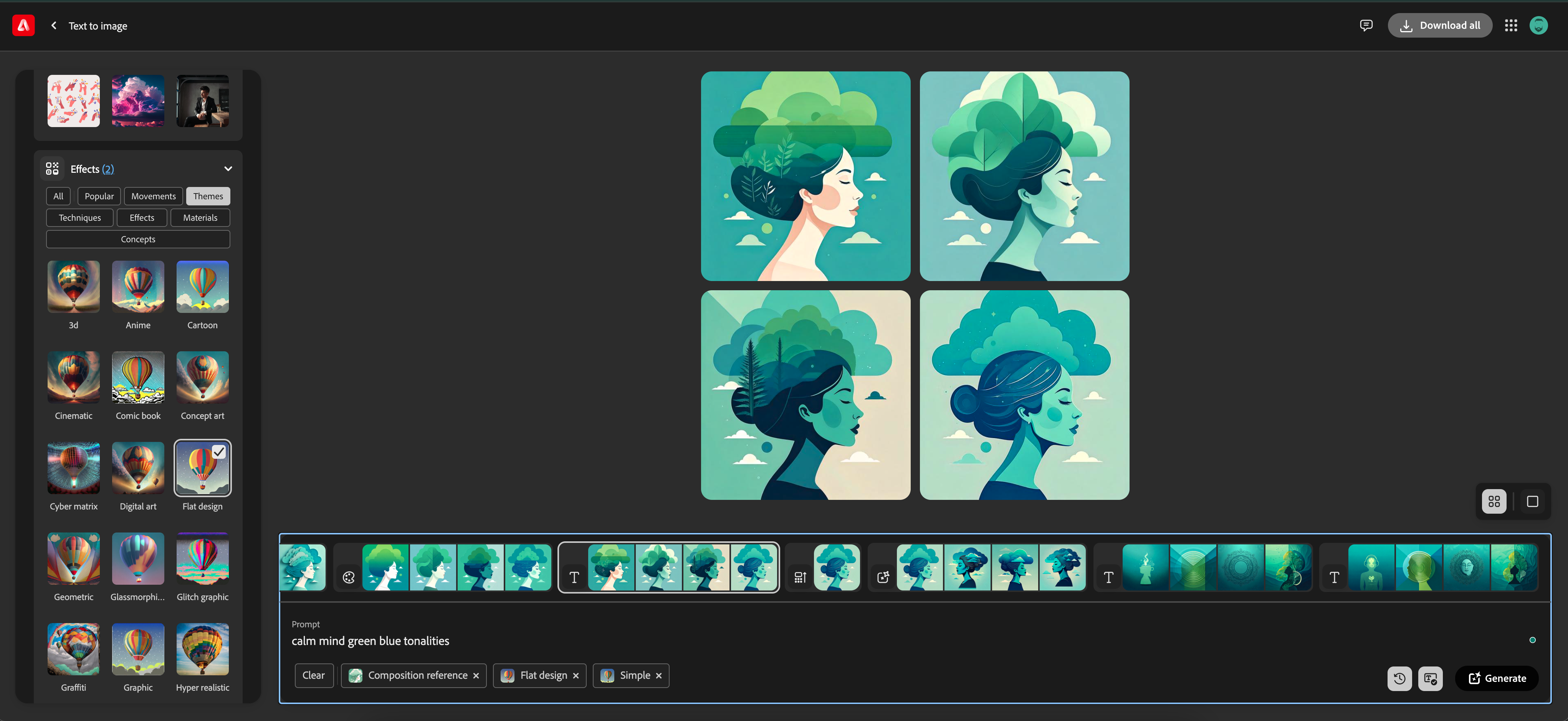The height and width of the screenshot is (721, 1568).
Task: Click the Adobe logo home icon
Action: pyautogui.click(x=23, y=26)
